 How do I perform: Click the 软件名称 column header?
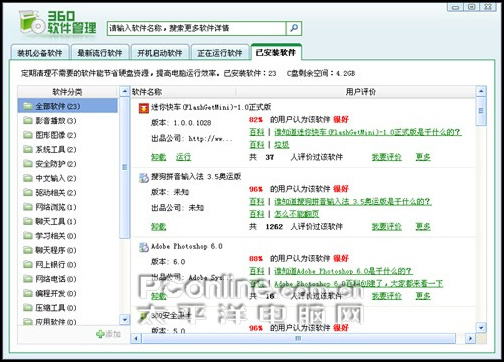[183, 92]
